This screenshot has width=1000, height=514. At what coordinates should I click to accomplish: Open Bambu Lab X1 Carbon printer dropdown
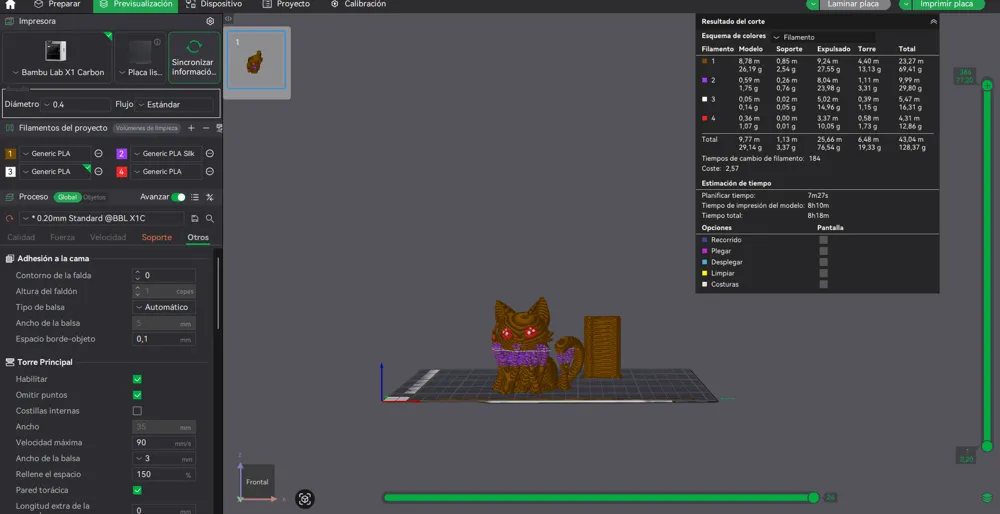pos(57,72)
